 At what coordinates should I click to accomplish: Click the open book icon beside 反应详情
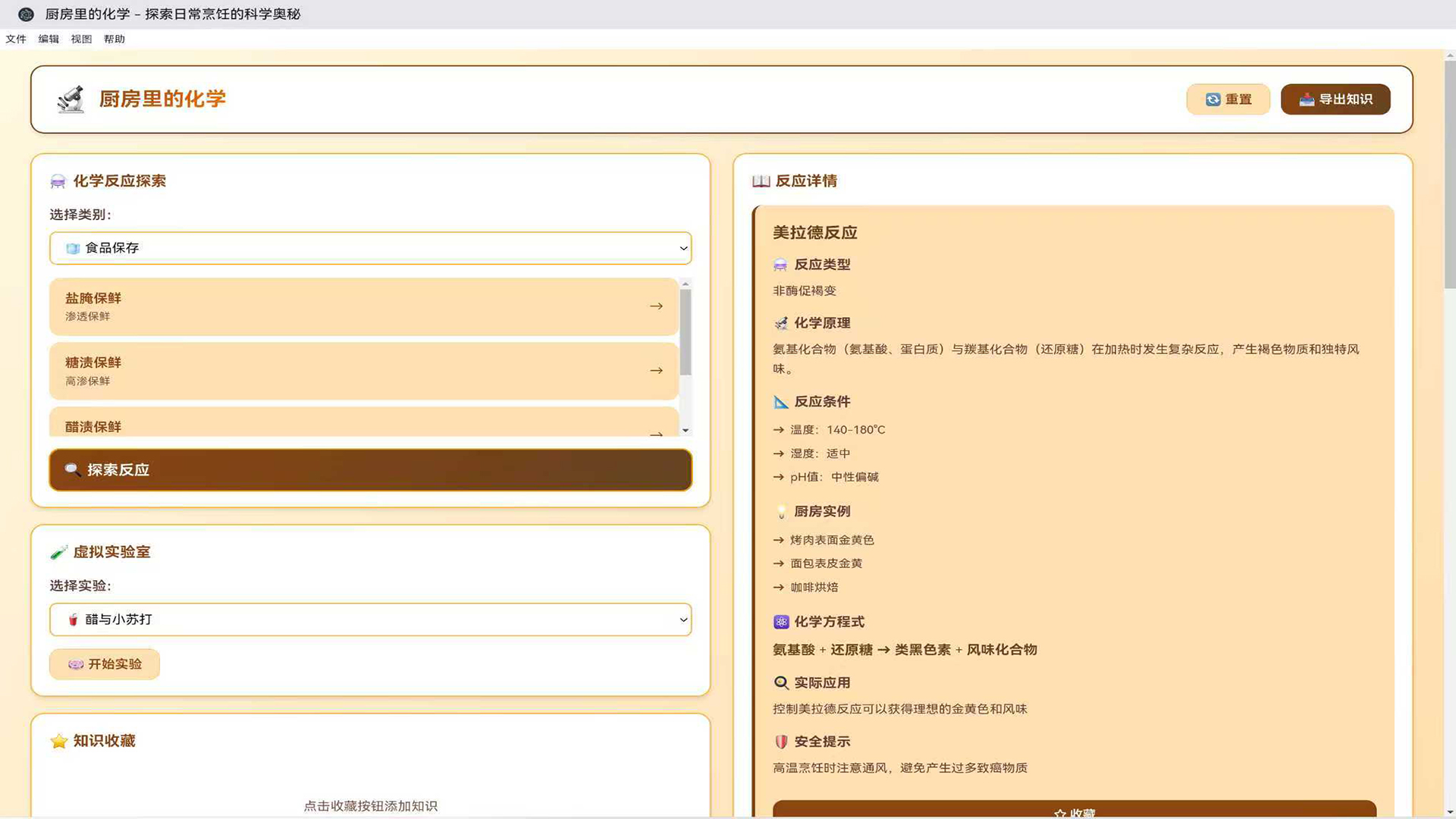[x=761, y=181]
